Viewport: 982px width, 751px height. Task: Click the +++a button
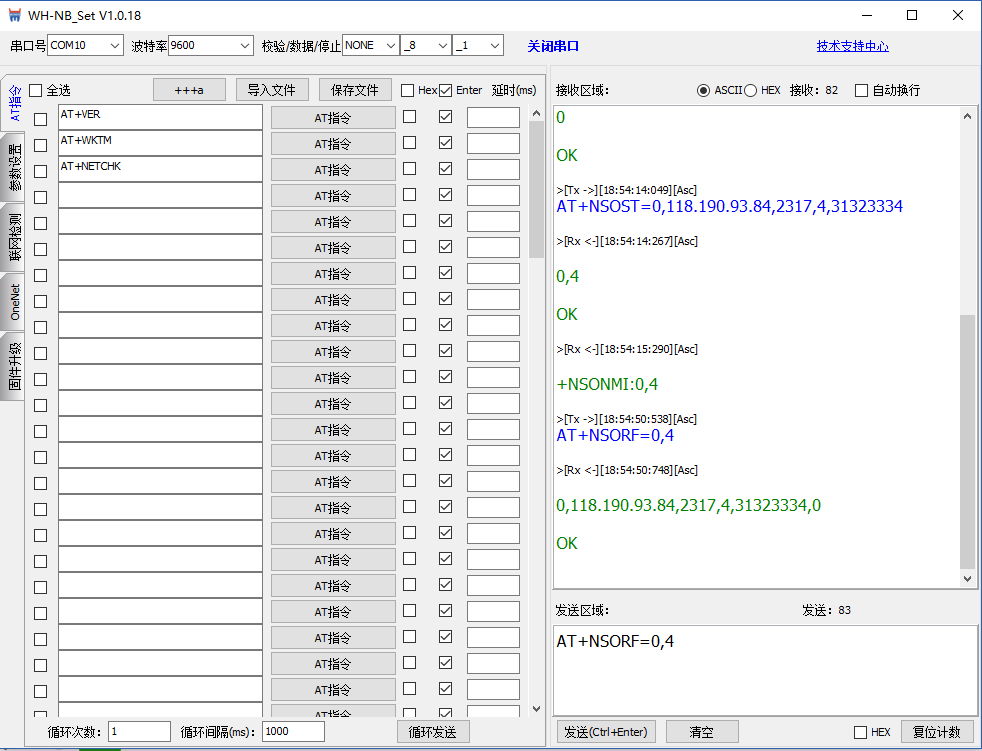pyautogui.click(x=189, y=90)
